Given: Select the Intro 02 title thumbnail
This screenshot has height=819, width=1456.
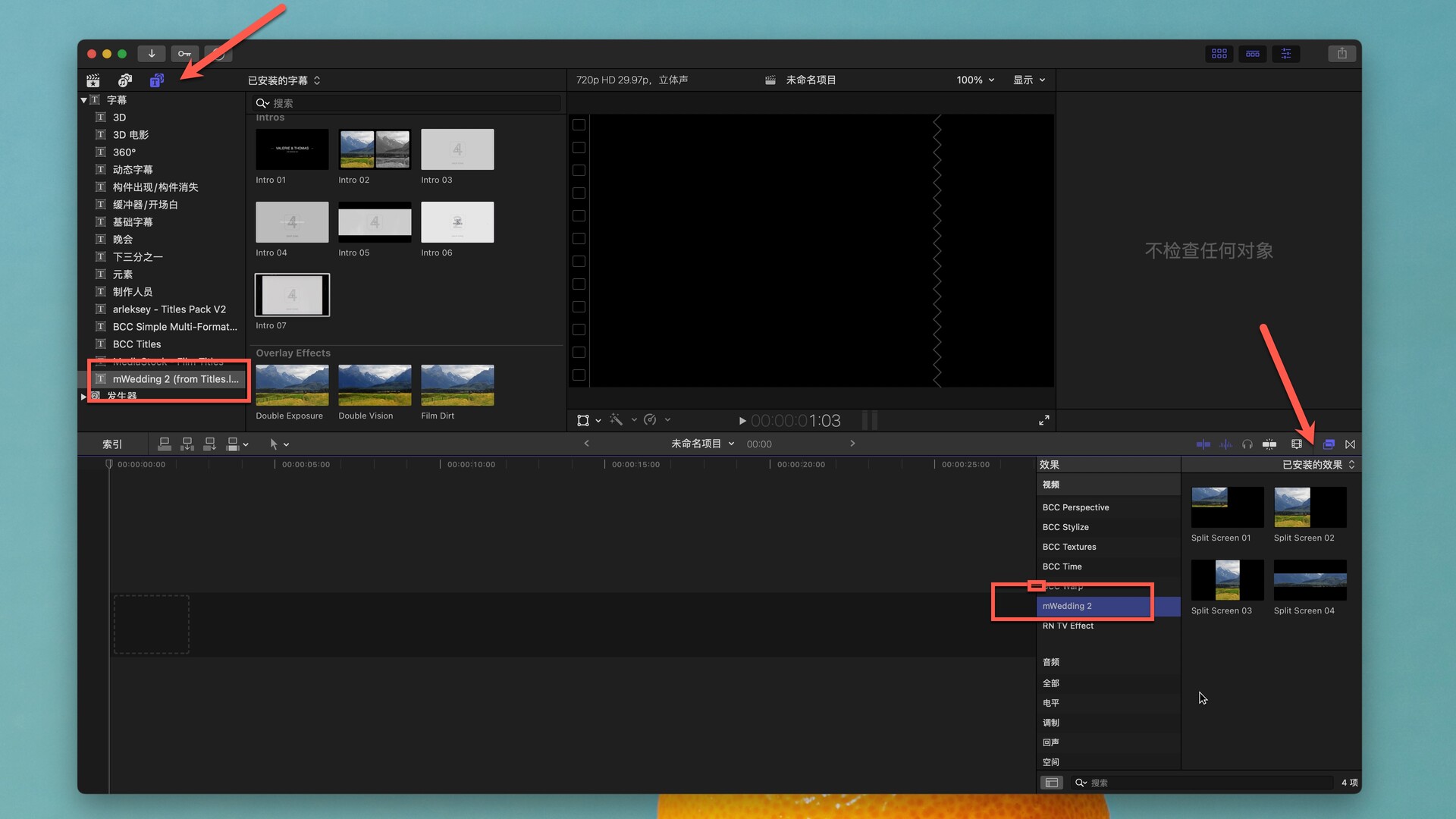Looking at the screenshot, I should pyautogui.click(x=375, y=149).
